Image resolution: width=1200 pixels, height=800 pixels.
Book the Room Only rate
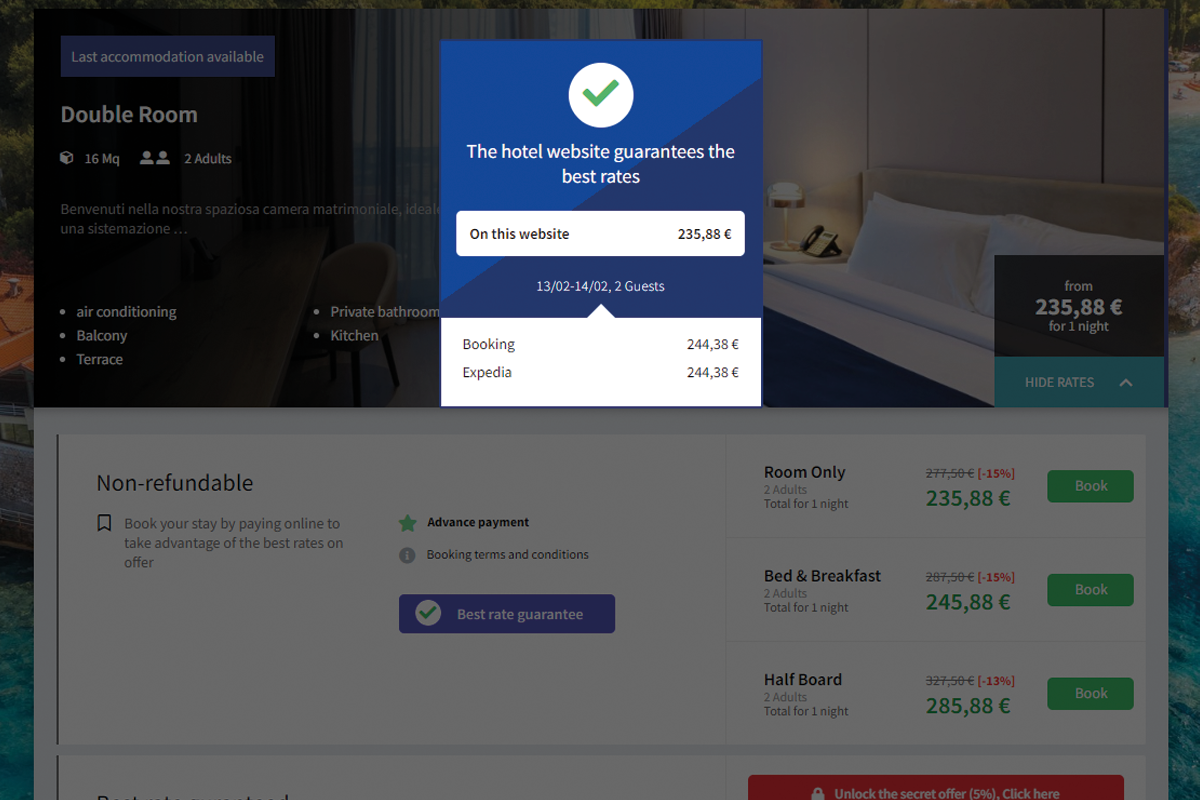coord(1090,486)
